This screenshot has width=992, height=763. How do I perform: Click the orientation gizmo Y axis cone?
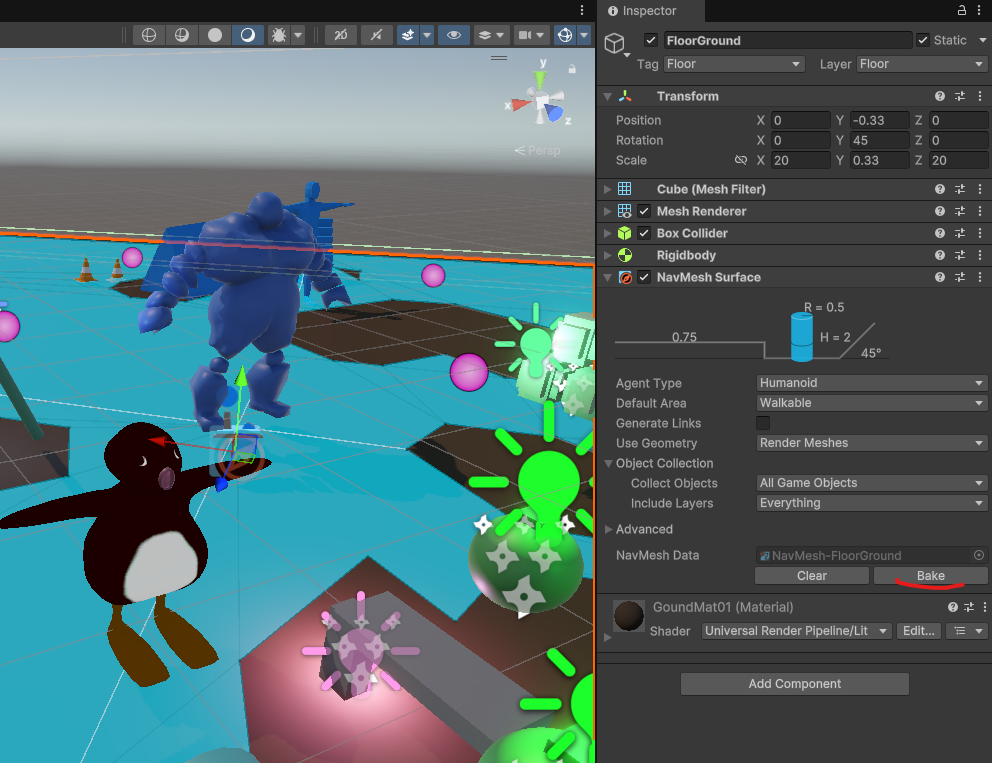[540, 79]
